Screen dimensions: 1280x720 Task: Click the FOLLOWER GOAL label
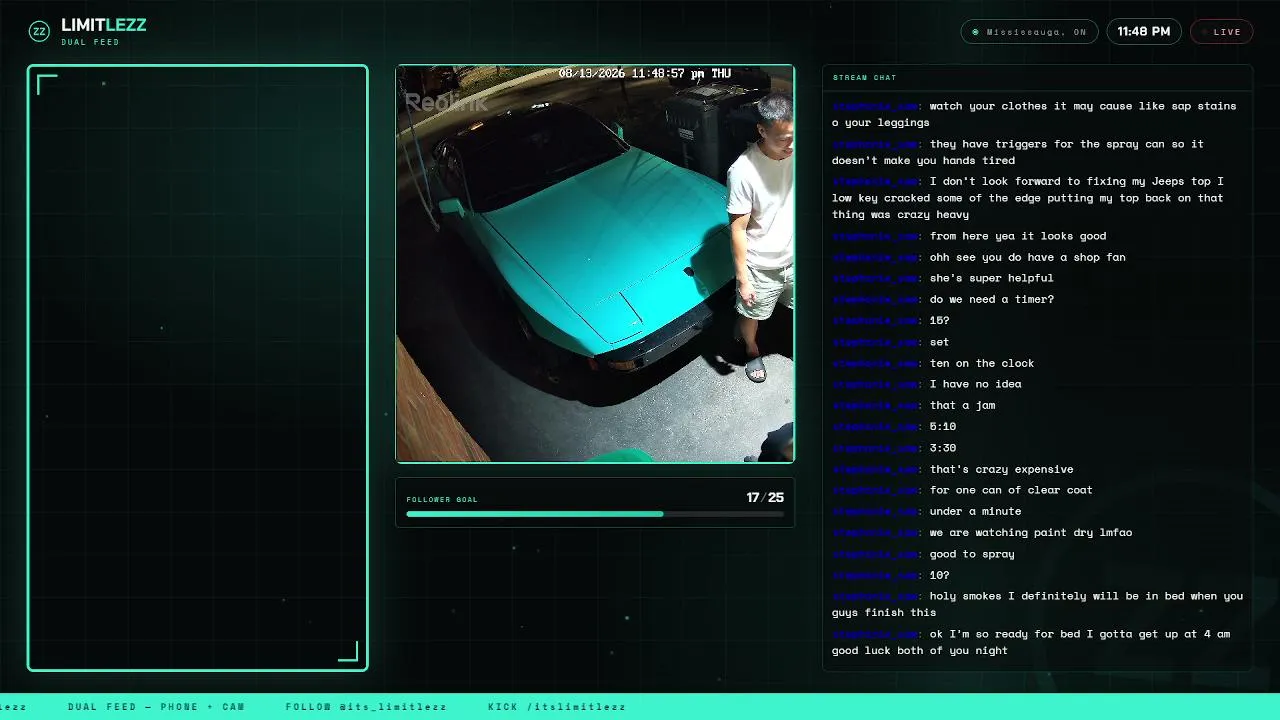coord(442,499)
